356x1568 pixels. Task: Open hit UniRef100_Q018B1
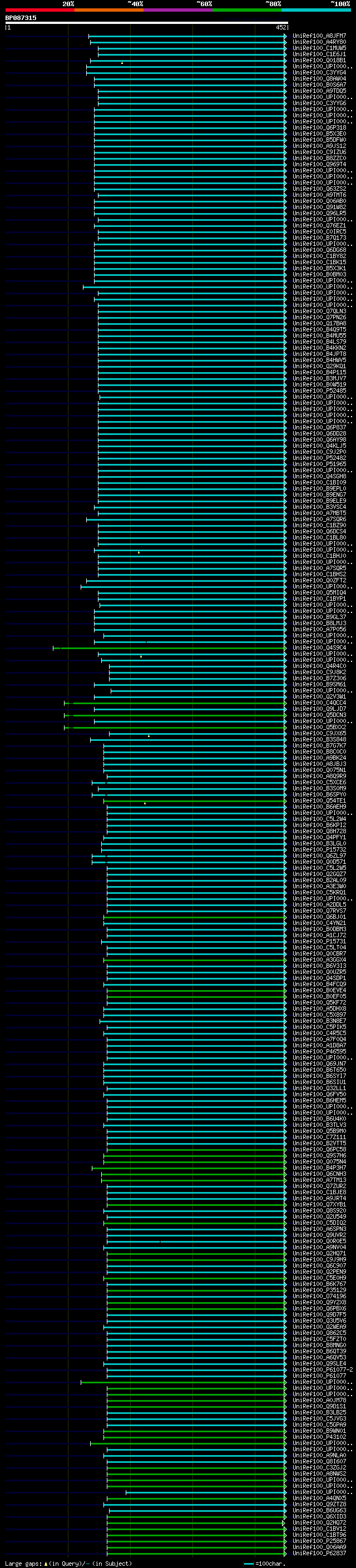[x=319, y=60]
